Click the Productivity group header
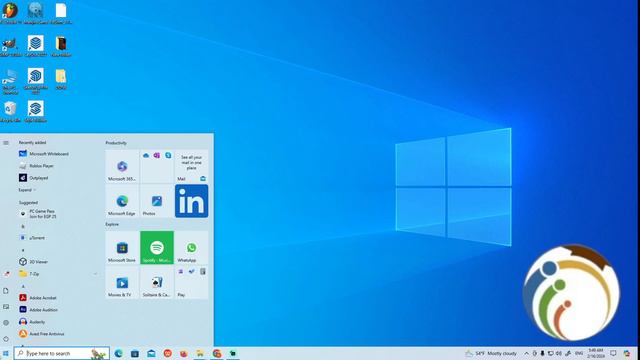The height and width of the screenshot is (360, 640). pos(116,143)
